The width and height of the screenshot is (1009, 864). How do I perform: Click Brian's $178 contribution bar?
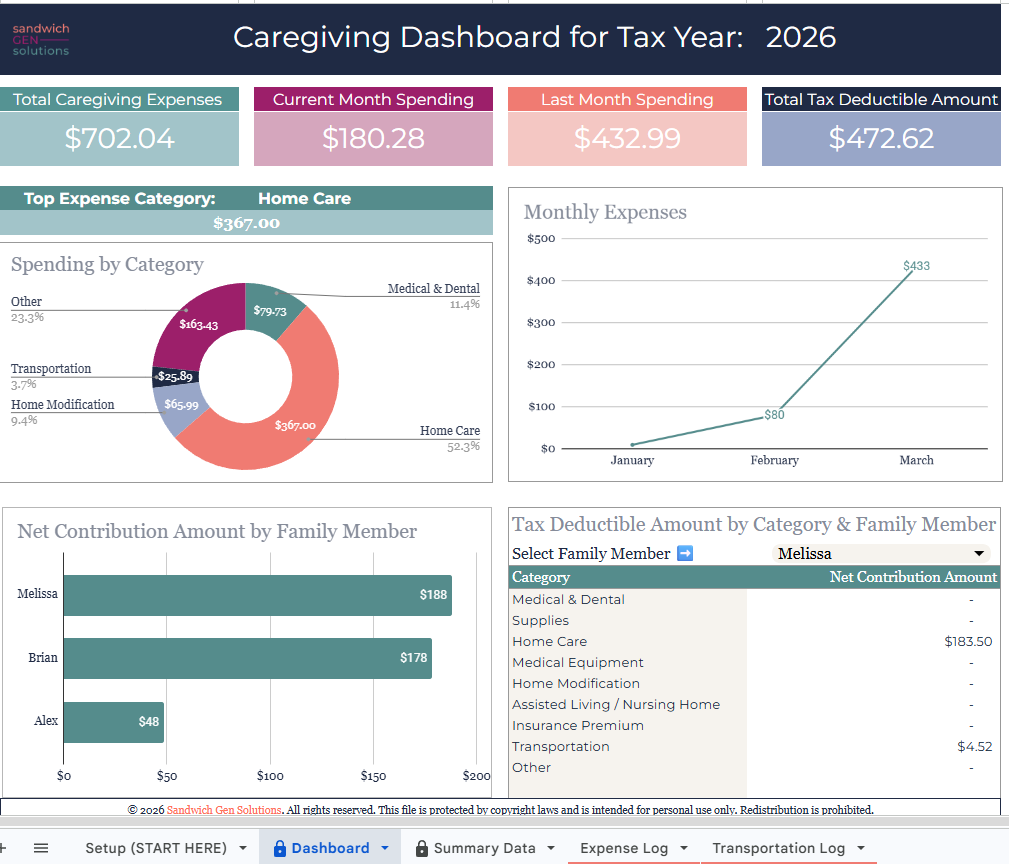point(248,658)
